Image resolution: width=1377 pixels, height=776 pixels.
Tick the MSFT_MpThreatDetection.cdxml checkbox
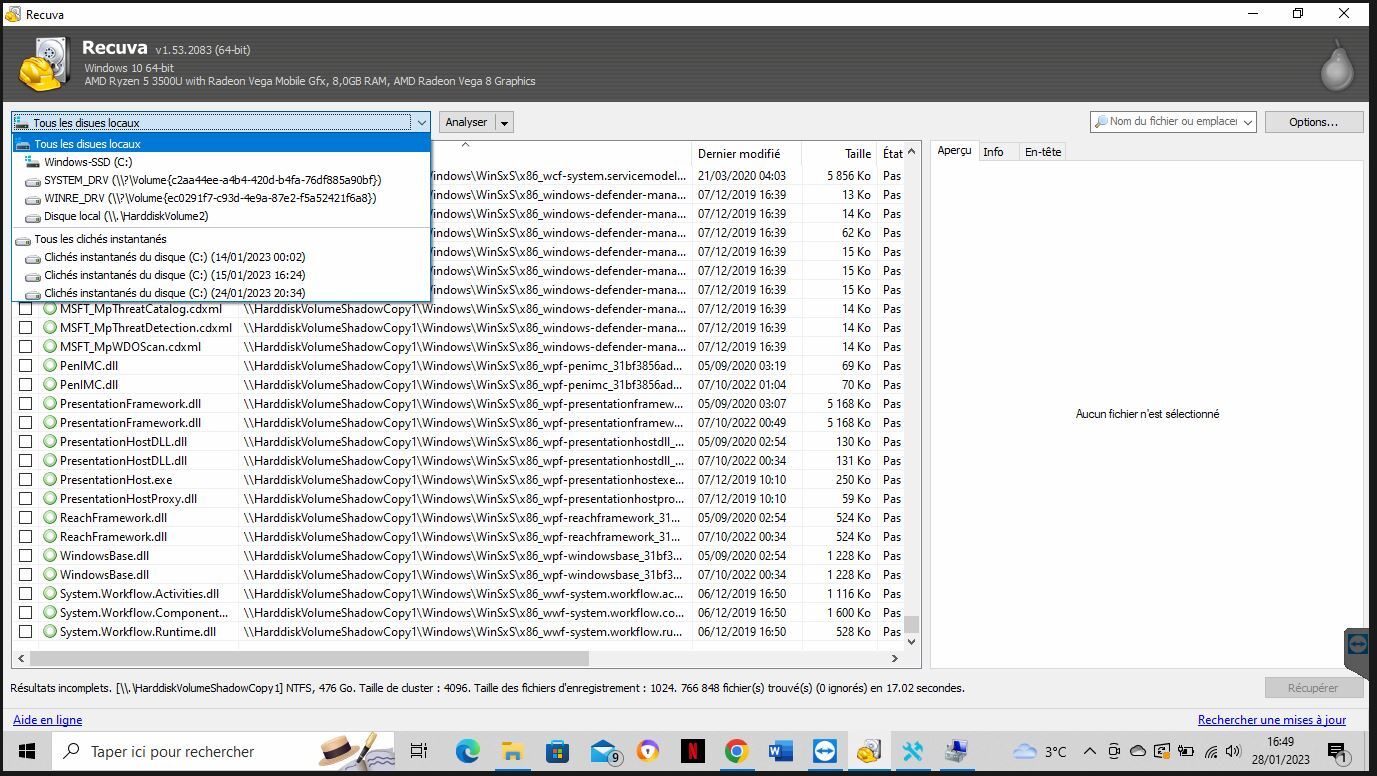pos(26,328)
